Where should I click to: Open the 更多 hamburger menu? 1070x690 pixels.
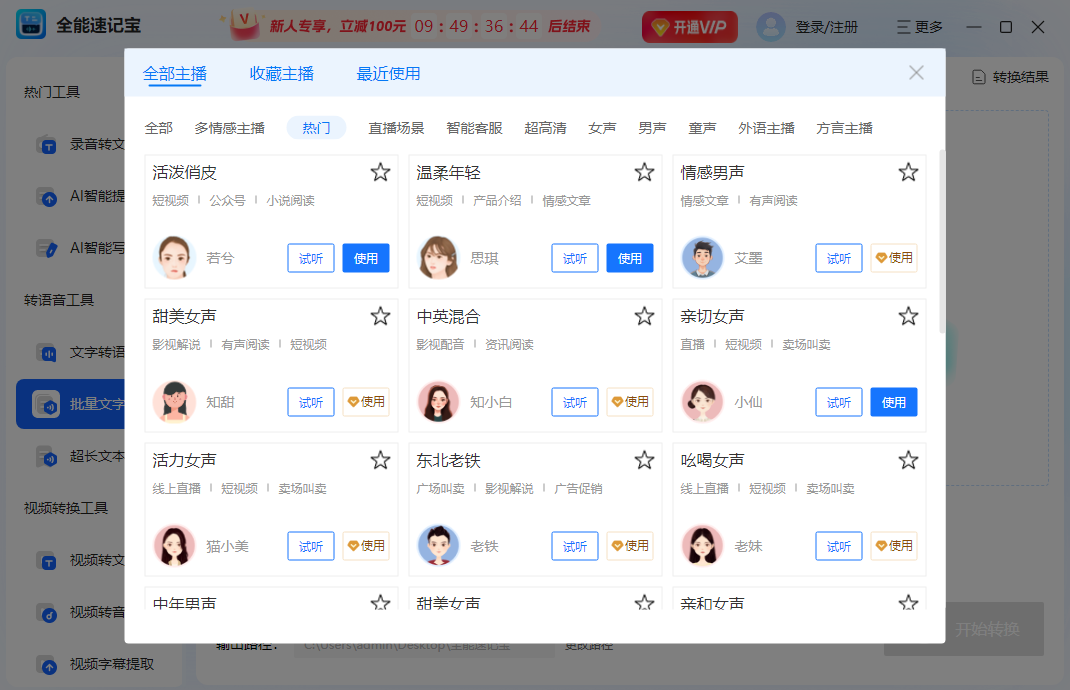point(920,27)
